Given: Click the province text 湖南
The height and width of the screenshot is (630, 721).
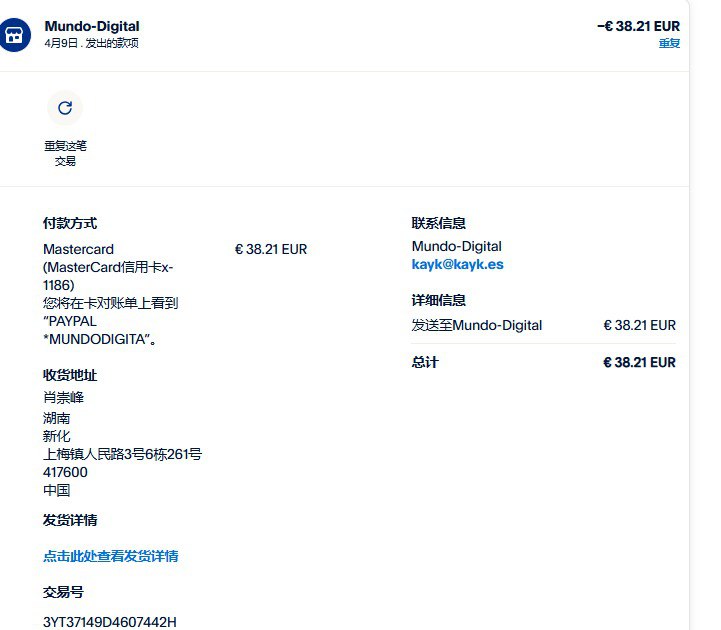Looking at the screenshot, I should (57, 418).
